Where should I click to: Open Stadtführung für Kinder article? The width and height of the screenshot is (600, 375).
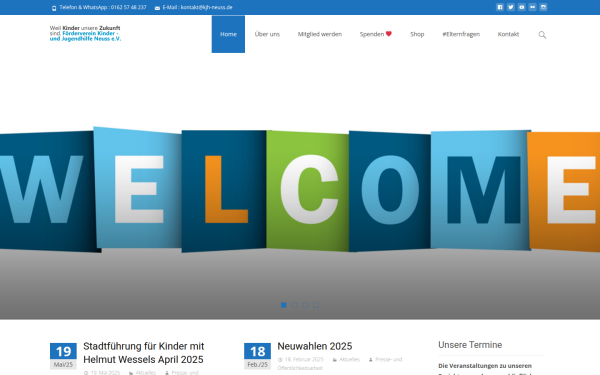143,353
